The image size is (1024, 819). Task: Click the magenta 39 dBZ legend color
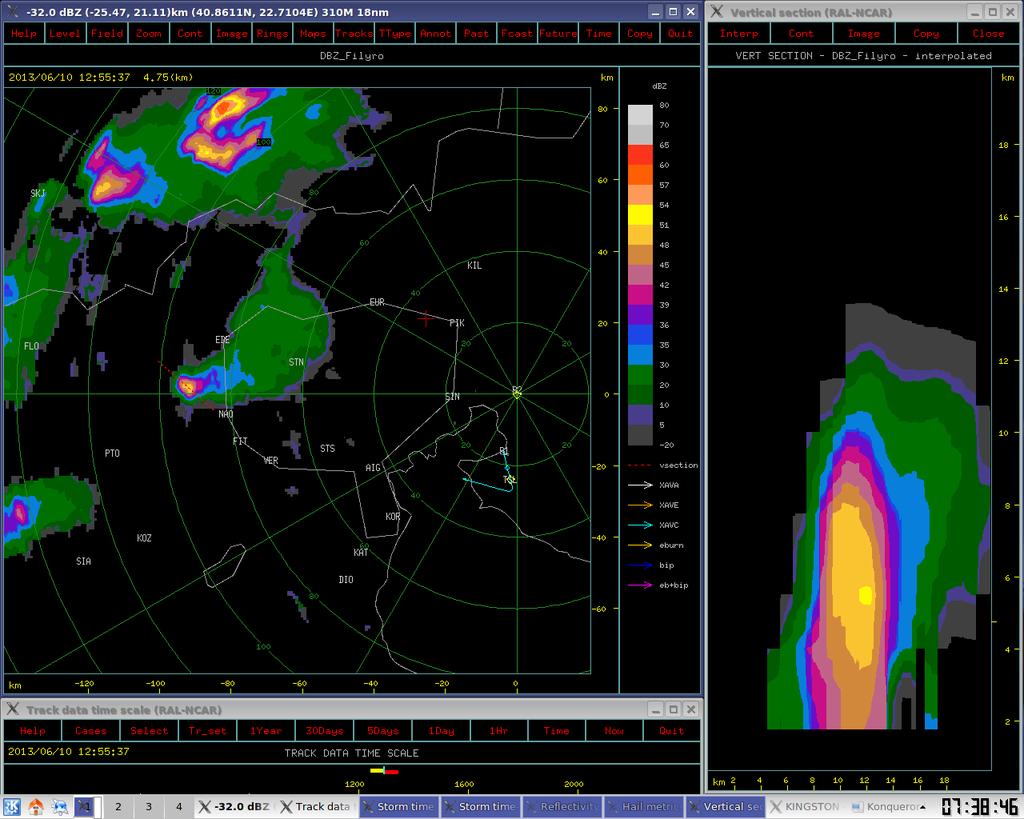640,295
